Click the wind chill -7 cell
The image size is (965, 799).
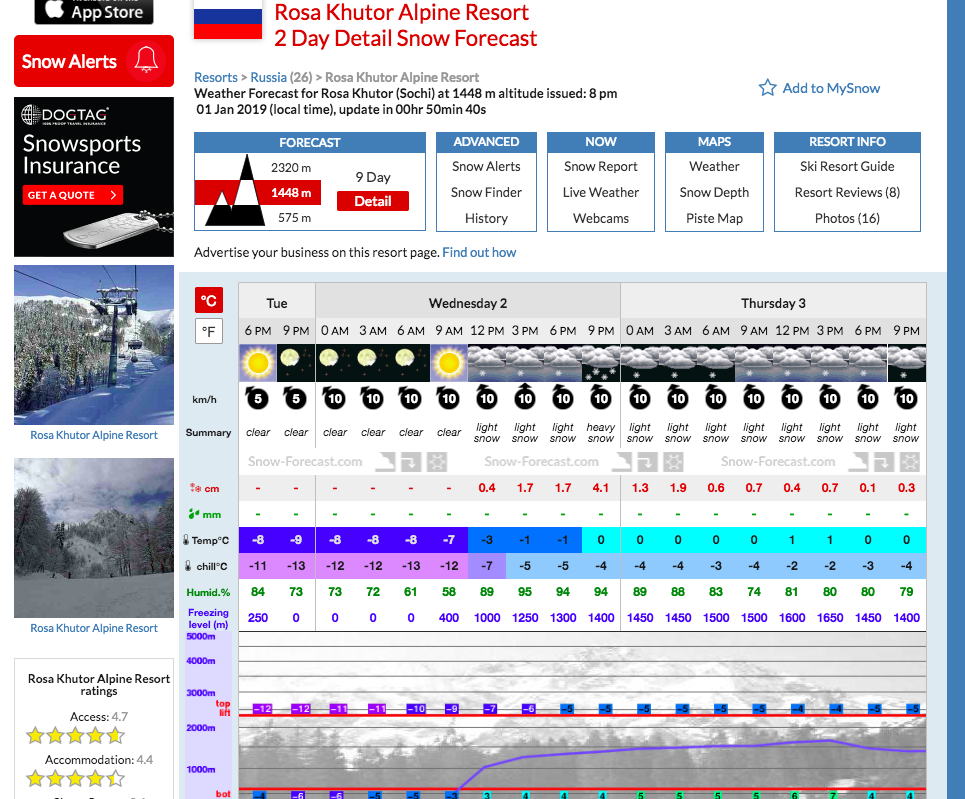[487, 566]
